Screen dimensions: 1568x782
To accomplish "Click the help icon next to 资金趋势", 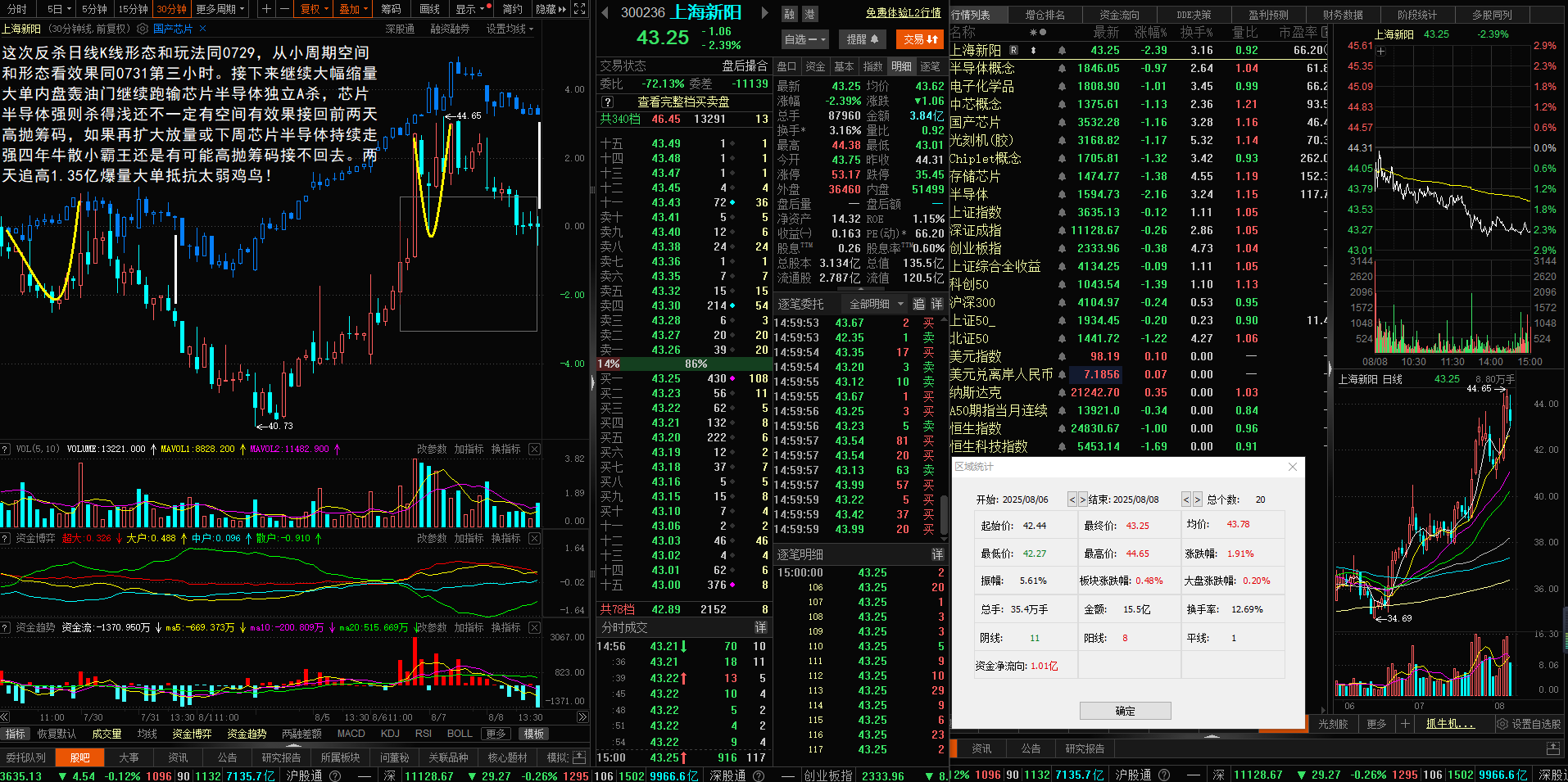I will pyautogui.click(x=6, y=627).
